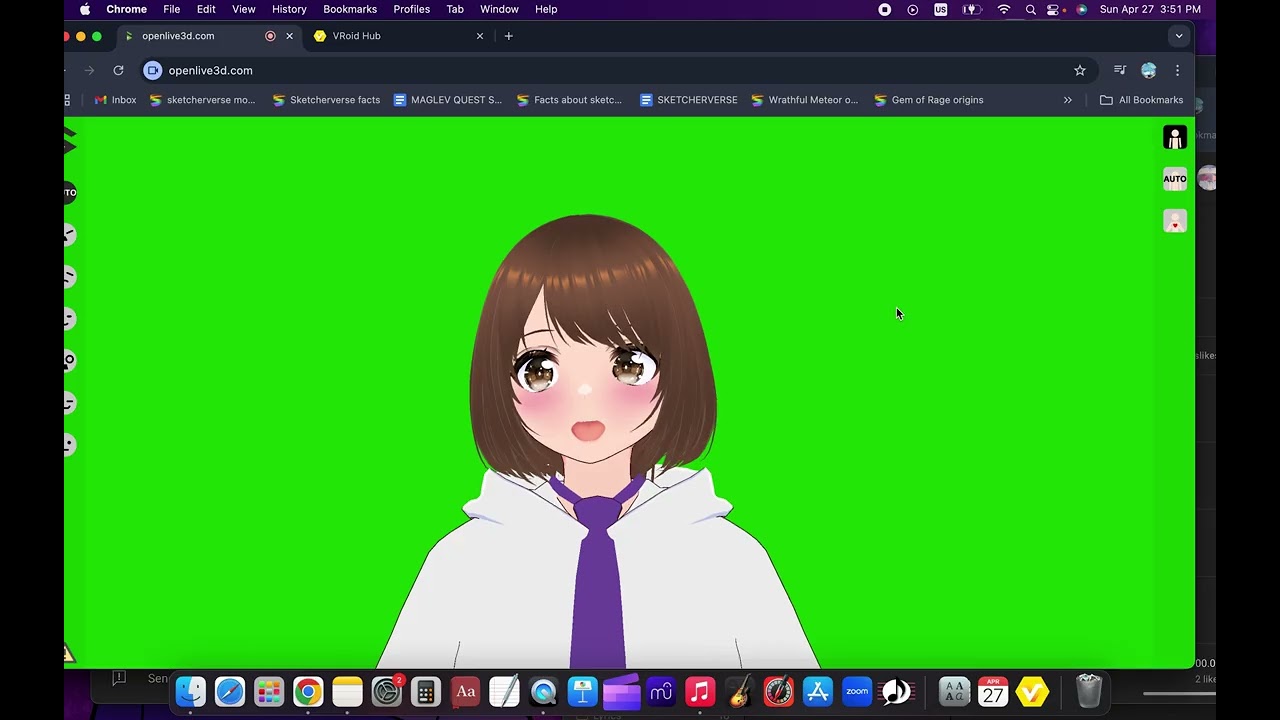The image size is (1280, 720).
Task: Select the heart avatar pose icon
Action: [1175, 221]
